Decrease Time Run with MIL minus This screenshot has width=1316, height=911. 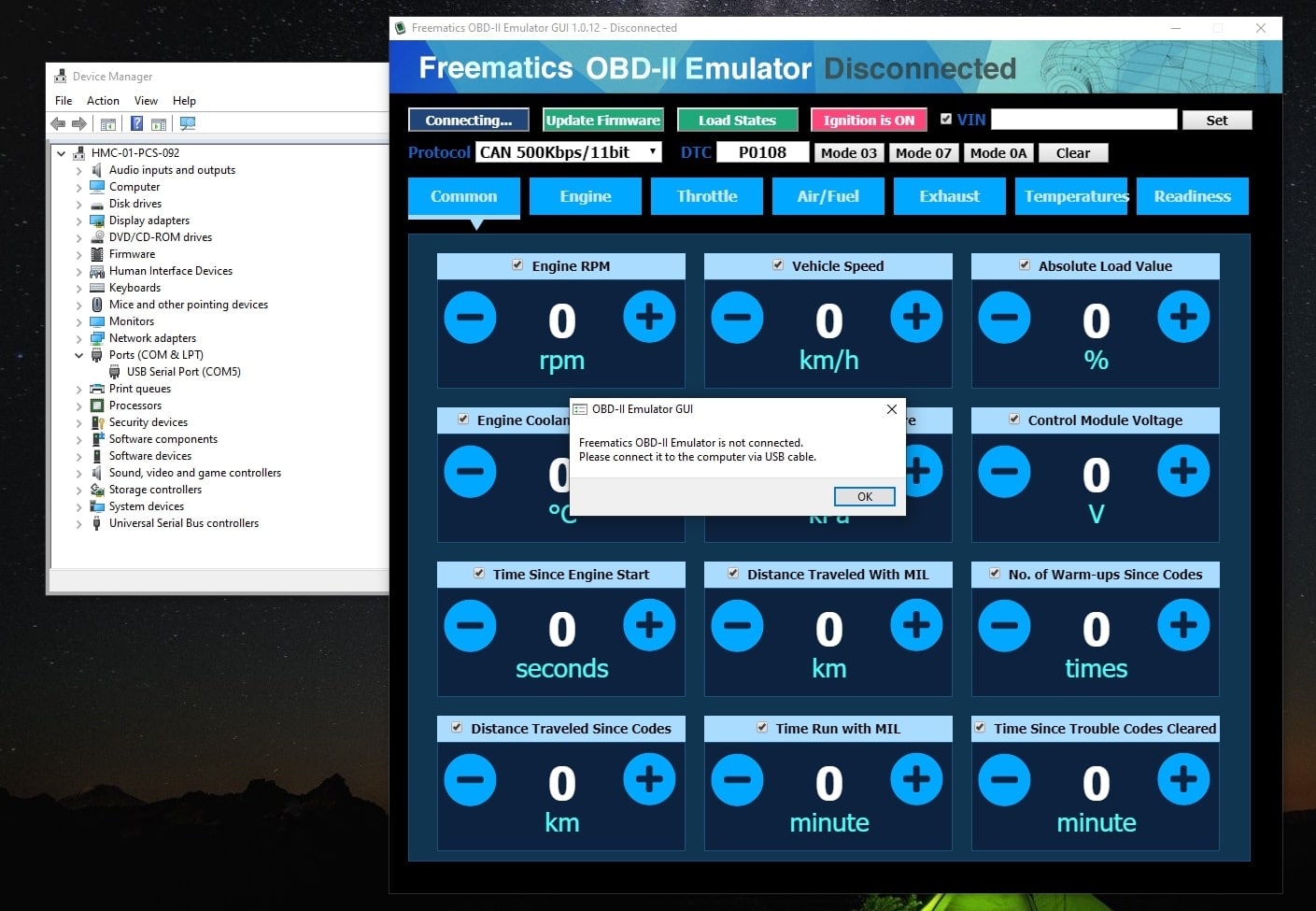click(x=737, y=779)
